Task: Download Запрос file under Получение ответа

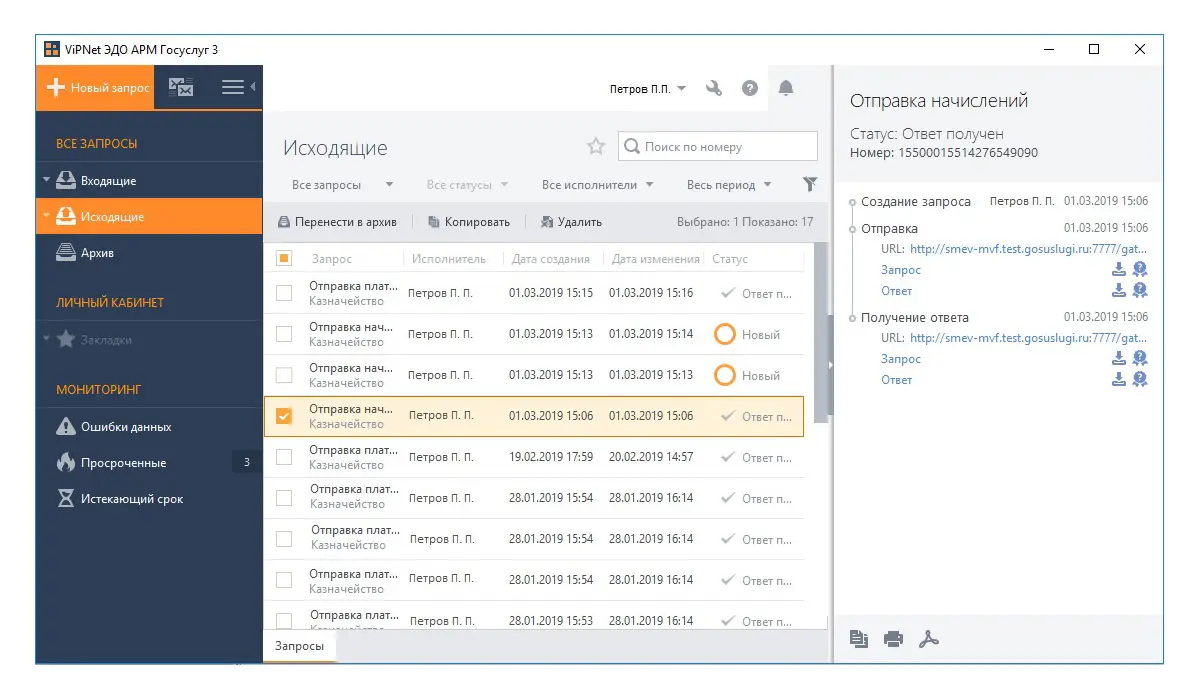Action: click(1119, 358)
